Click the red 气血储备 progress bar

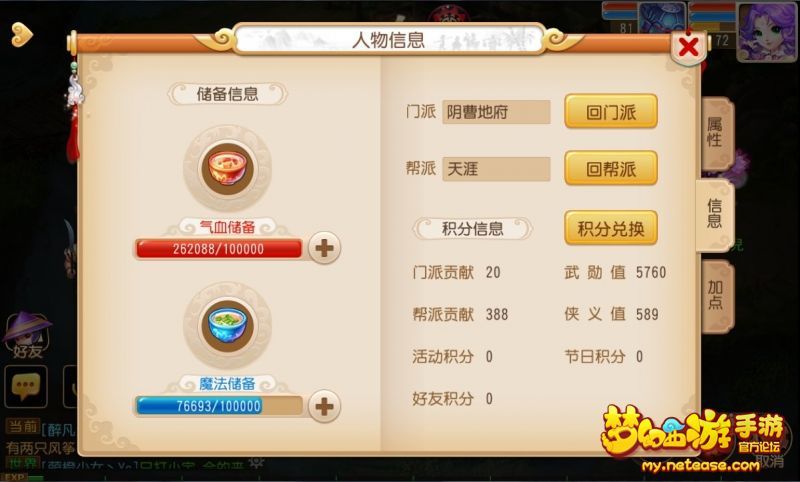click(219, 249)
